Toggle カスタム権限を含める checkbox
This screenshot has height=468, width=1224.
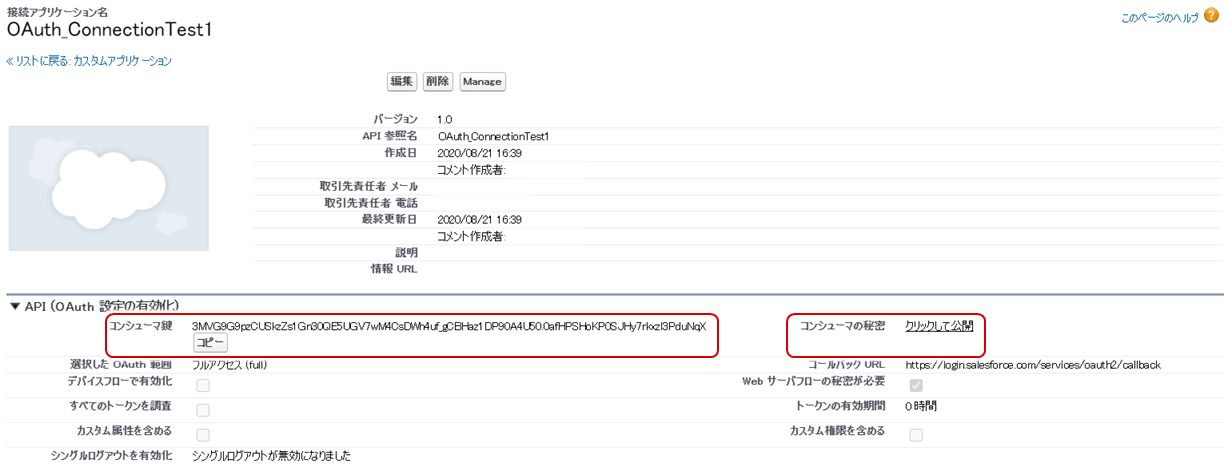915,435
